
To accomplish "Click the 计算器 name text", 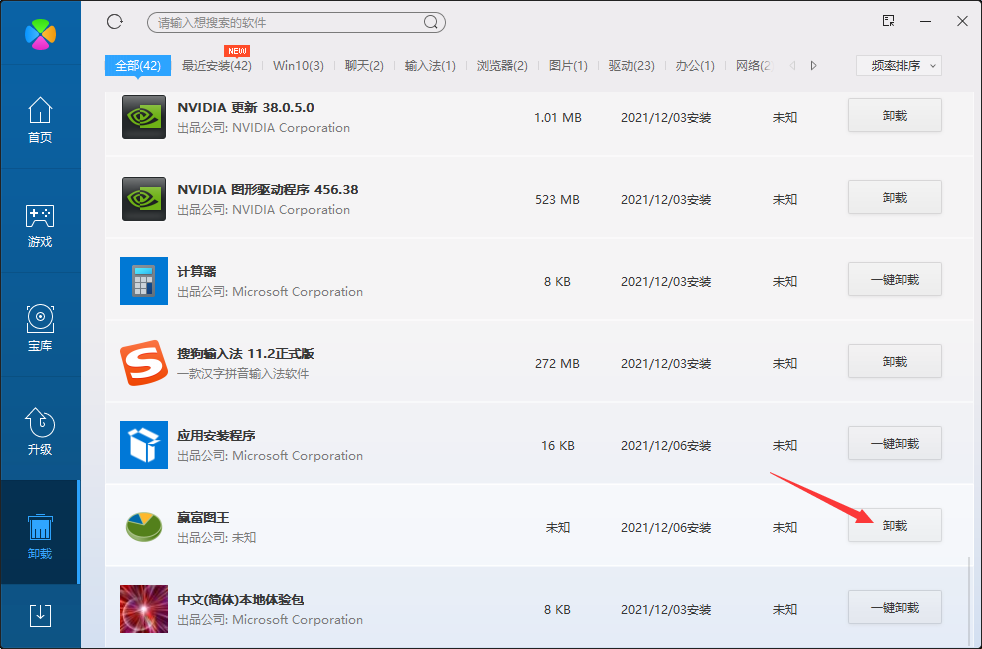I will pos(197,271).
